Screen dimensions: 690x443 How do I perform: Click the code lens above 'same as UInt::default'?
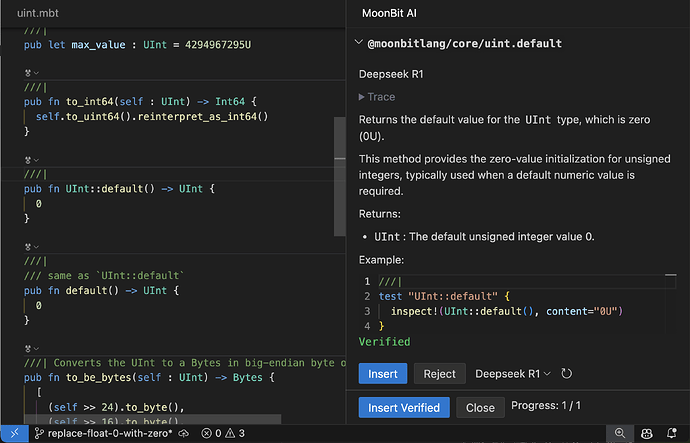32,247
